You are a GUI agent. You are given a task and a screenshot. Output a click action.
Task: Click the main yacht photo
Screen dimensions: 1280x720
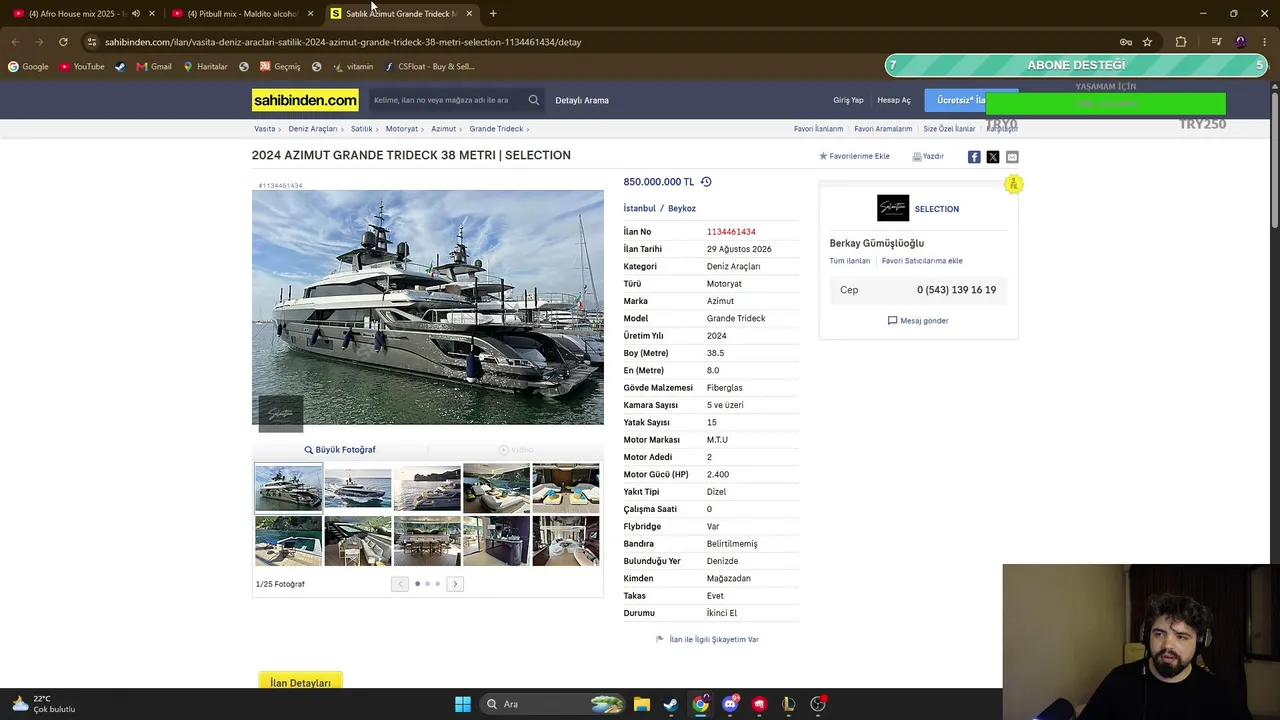[428, 307]
